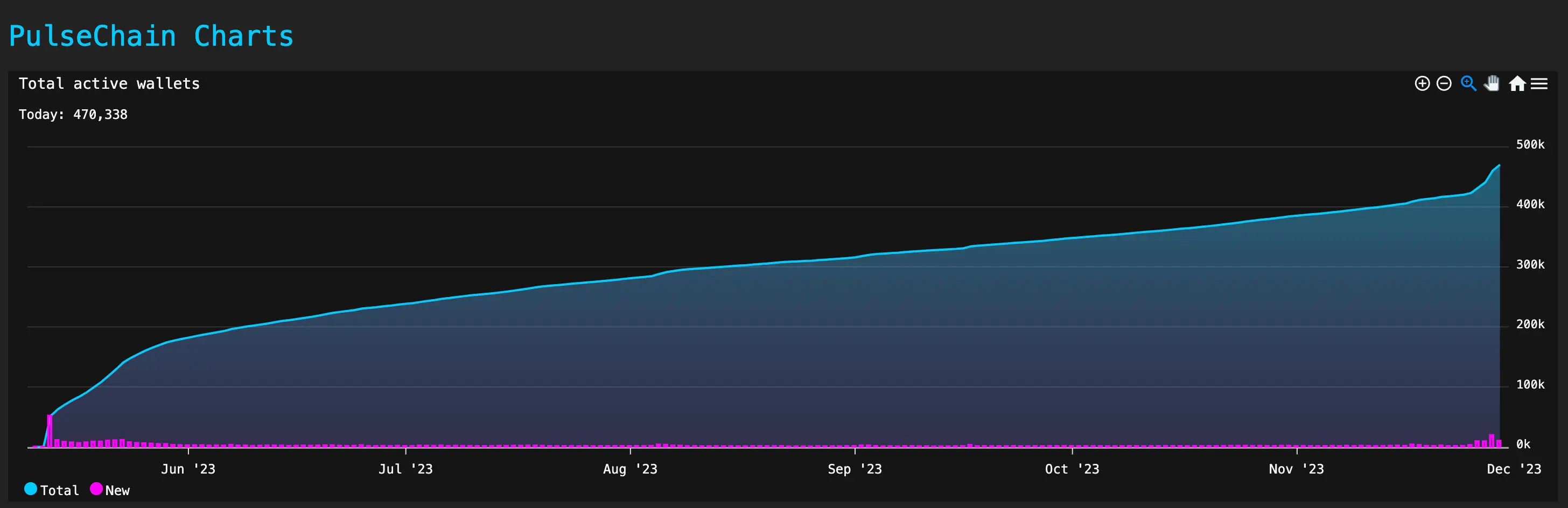Click the Aug '23 axis label

pyautogui.click(x=630, y=469)
